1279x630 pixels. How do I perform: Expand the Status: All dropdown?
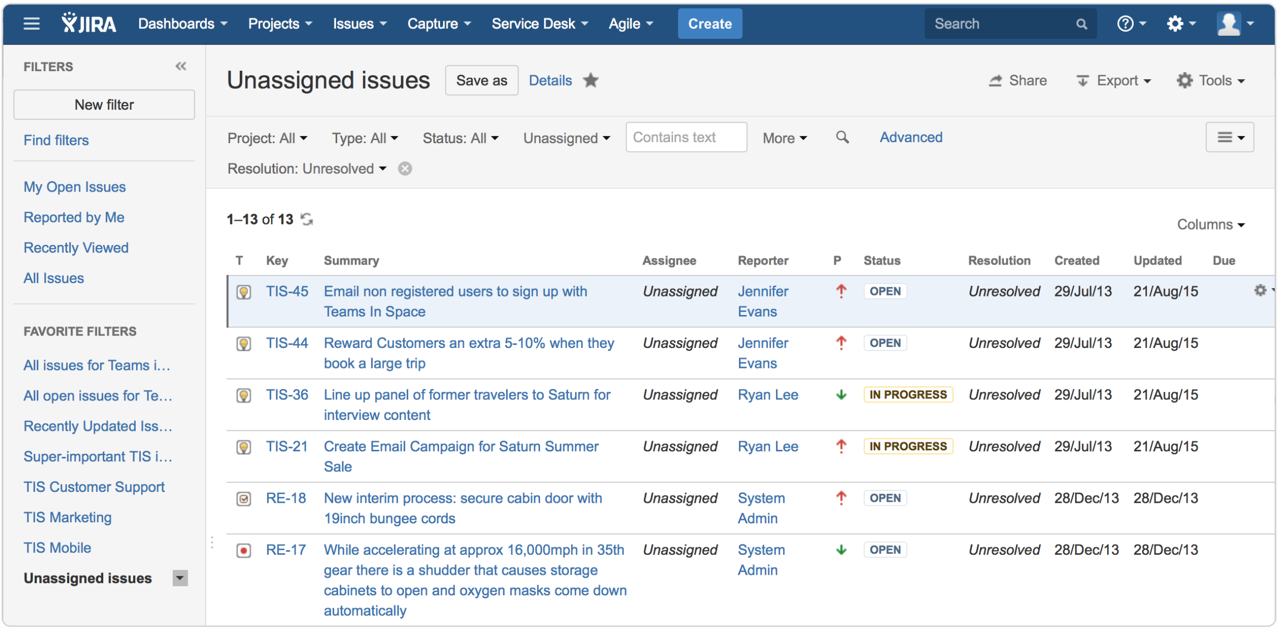pyautogui.click(x=460, y=138)
